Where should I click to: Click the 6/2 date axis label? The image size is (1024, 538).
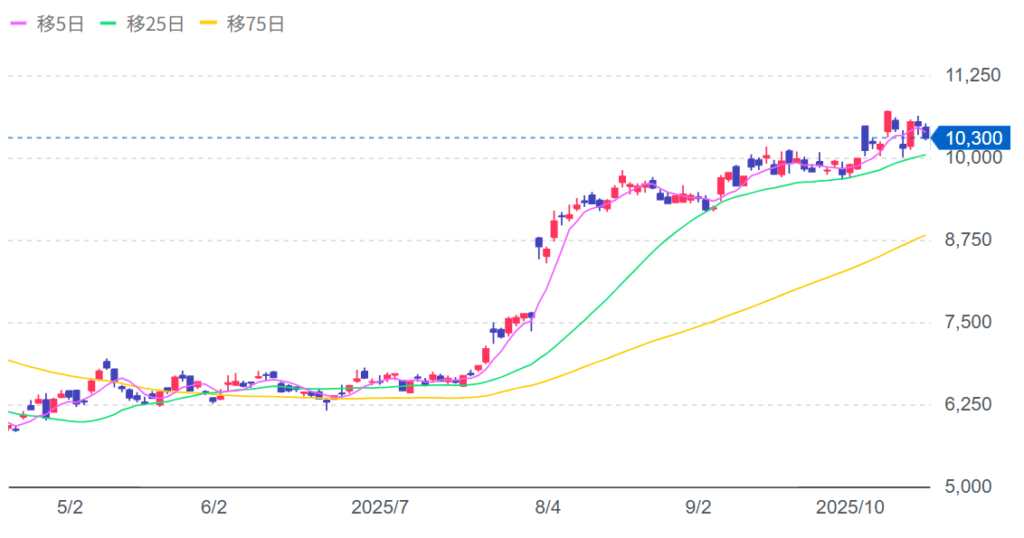click(214, 507)
